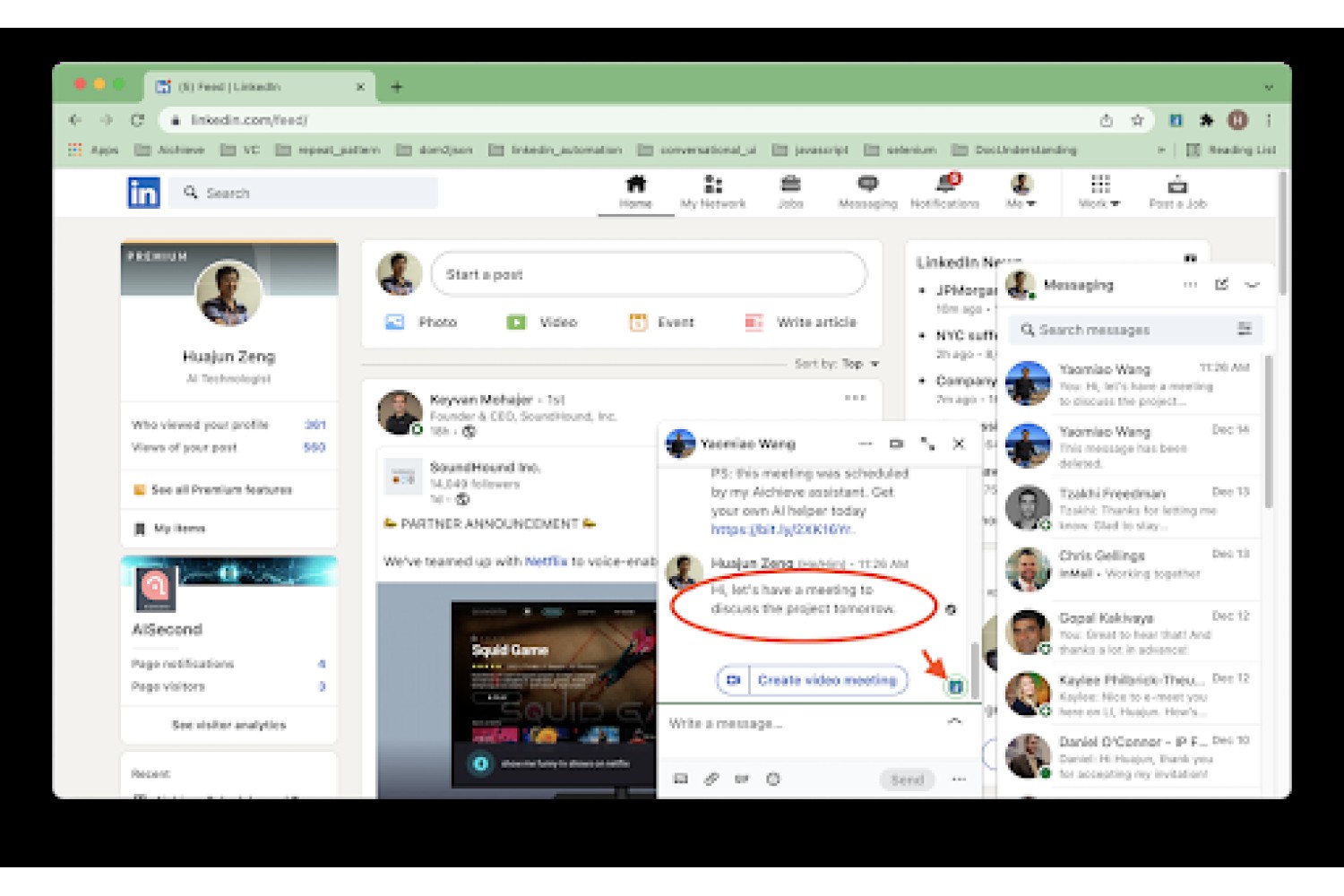Show hidden bookmarks overflow

[x=1161, y=150]
